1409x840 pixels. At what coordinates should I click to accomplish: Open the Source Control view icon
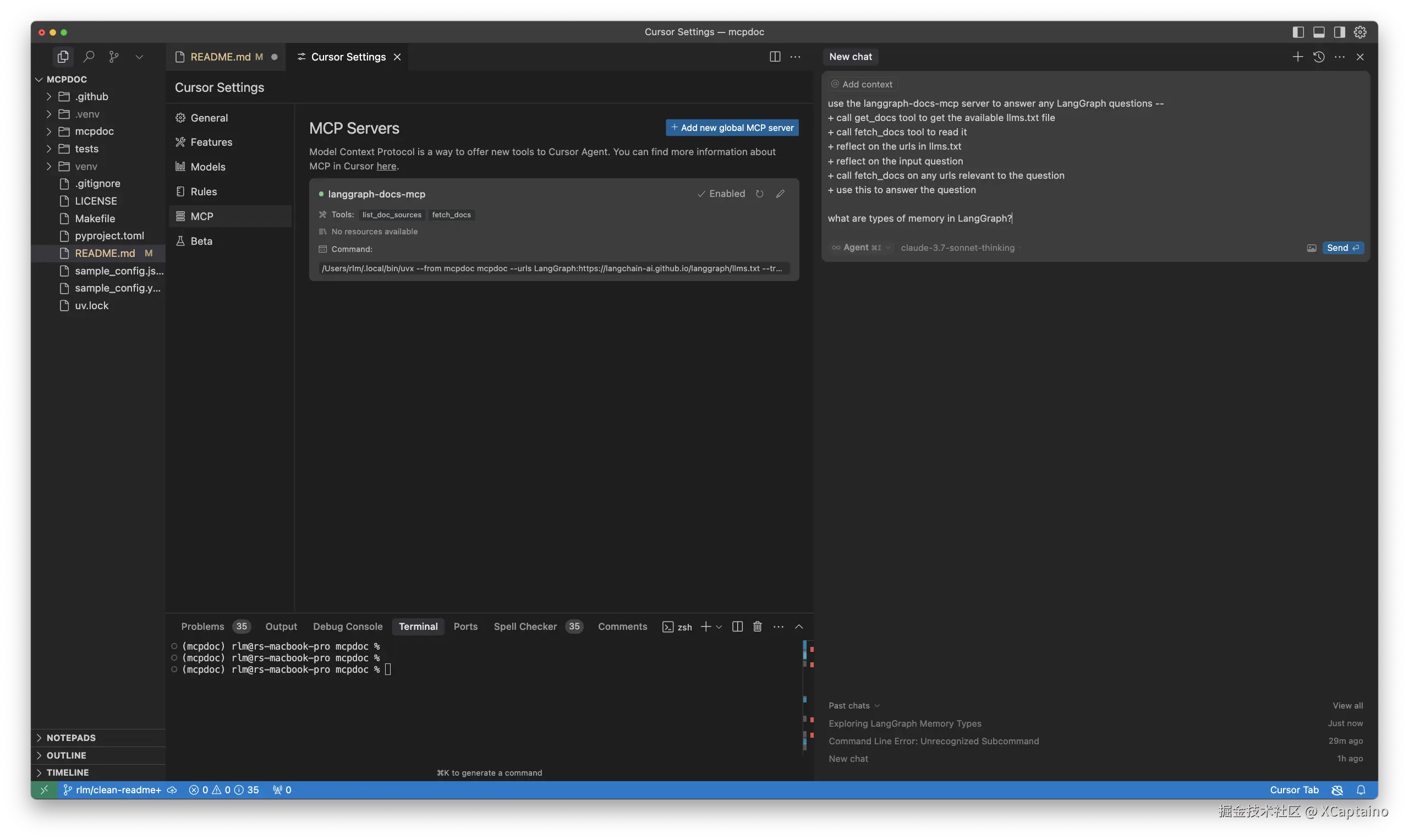click(x=114, y=57)
